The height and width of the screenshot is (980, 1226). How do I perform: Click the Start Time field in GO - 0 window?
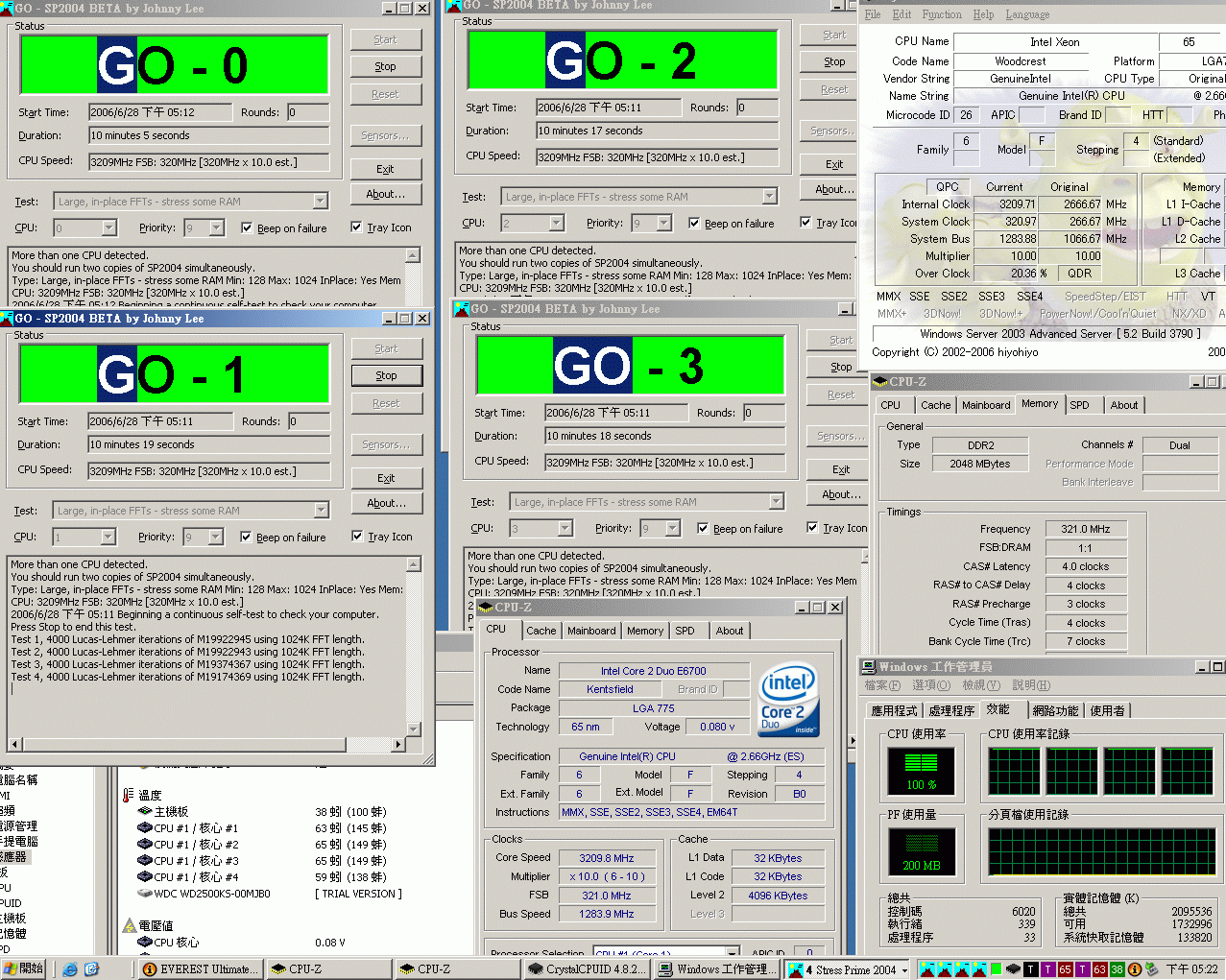point(160,112)
